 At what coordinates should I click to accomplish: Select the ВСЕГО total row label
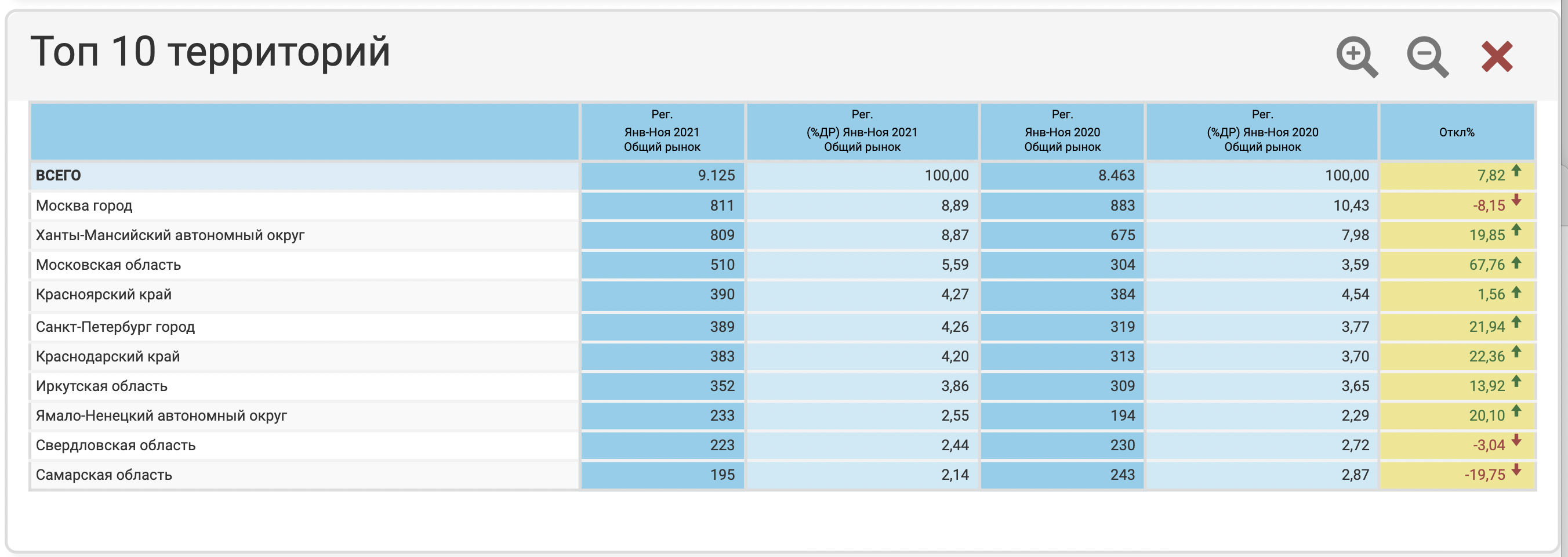pos(59,176)
